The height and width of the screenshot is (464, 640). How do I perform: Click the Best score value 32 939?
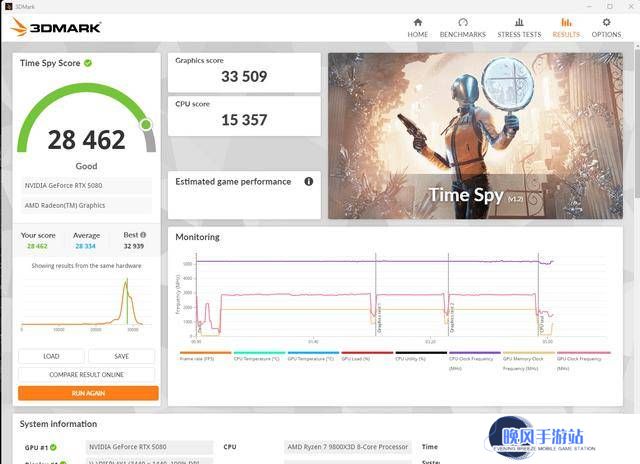coord(134,246)
